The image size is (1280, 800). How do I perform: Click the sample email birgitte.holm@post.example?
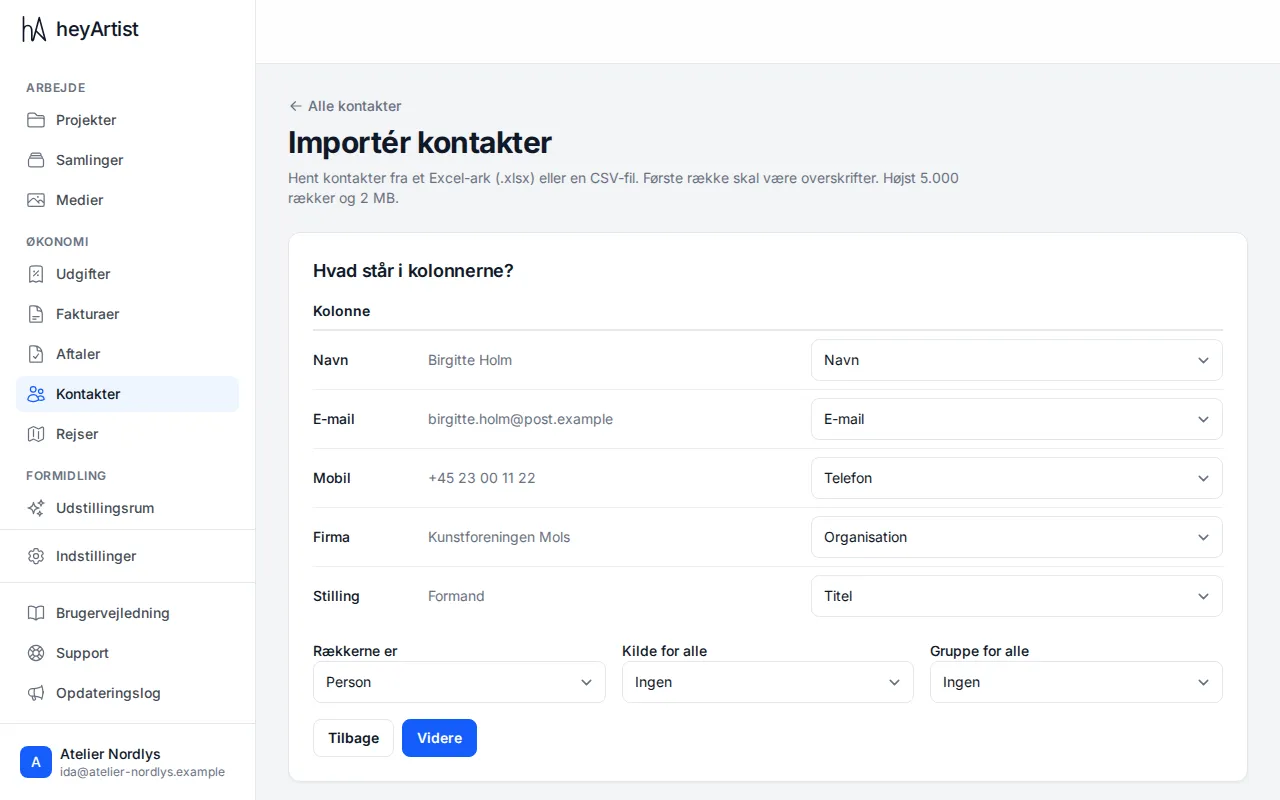click(x=520, y=419)
